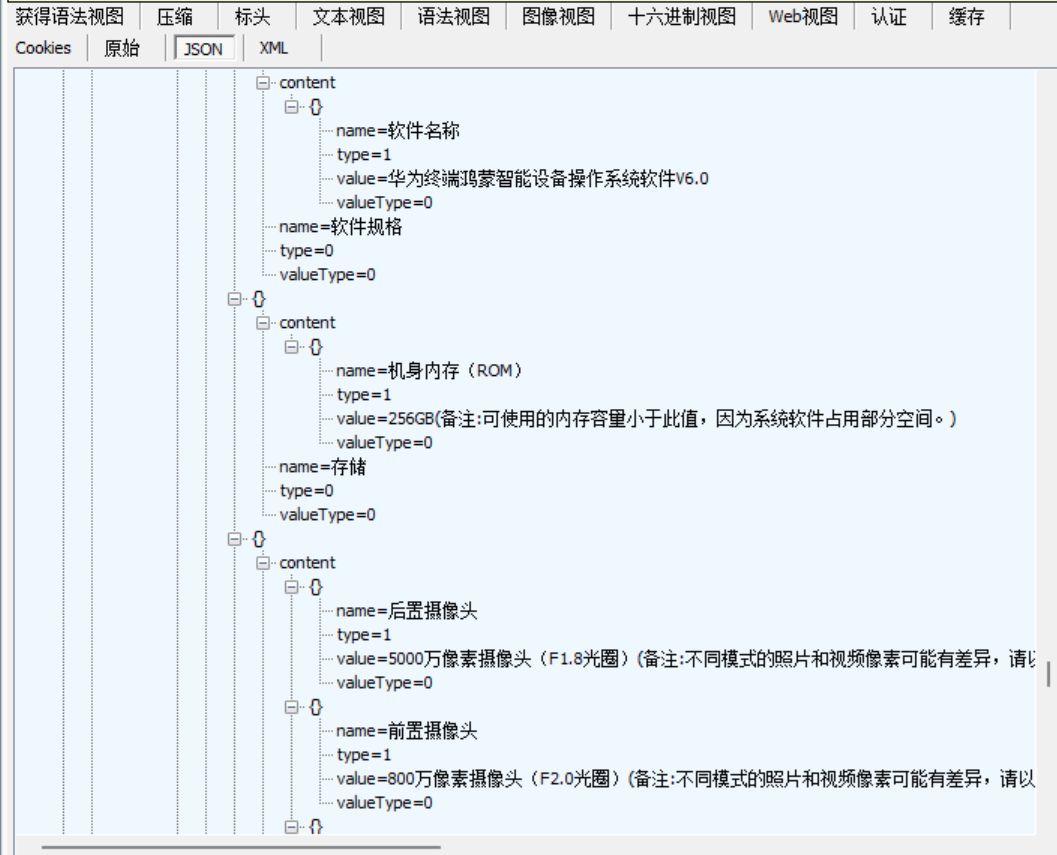Select the XML tab
The height and width of the screenshot is (855, 1057).
click(274, 49)
